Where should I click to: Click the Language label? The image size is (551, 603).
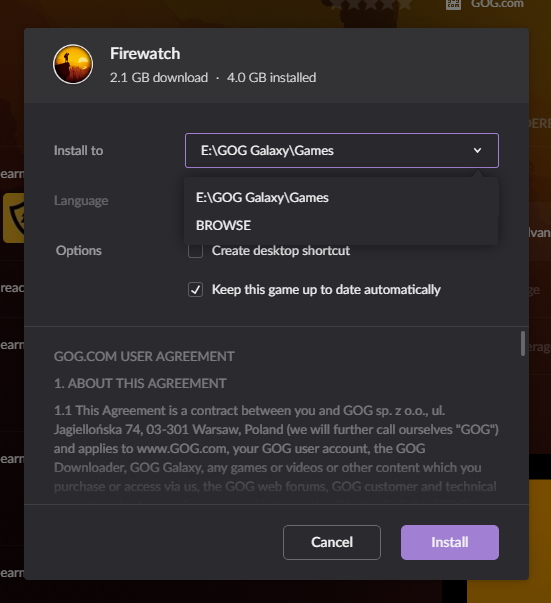coord(81,201)
